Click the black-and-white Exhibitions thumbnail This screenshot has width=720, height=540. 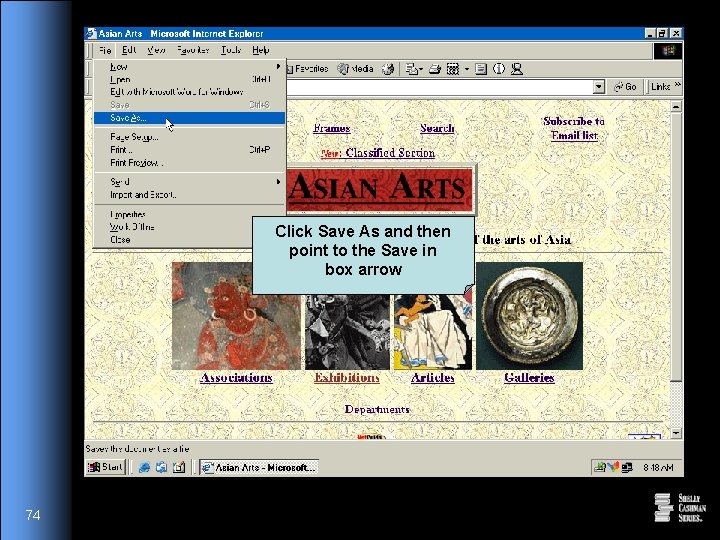click(347, 332)
